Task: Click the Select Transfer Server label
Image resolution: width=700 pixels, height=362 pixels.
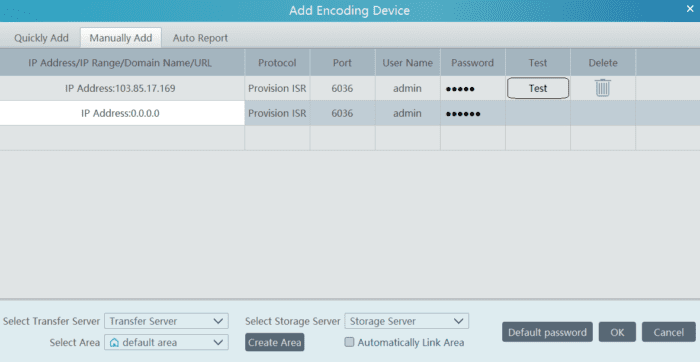Action: [52, 321]
